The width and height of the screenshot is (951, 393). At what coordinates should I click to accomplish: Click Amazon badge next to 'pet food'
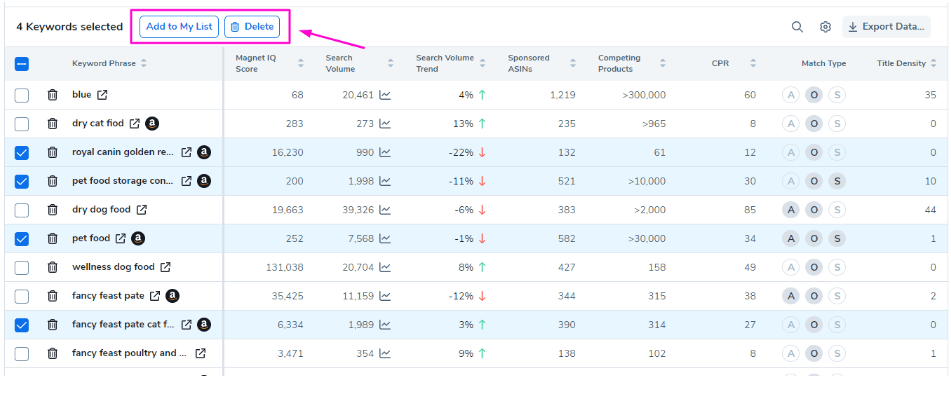pyautogui.click(x=138, y=238)
